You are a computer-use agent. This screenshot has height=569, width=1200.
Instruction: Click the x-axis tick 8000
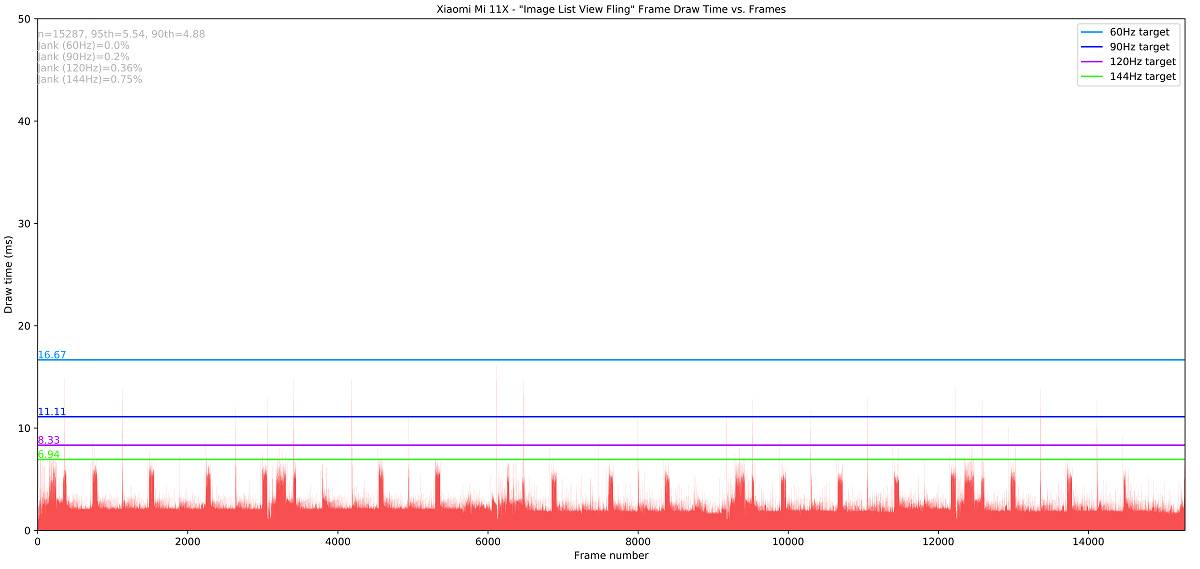pos(637,541)
